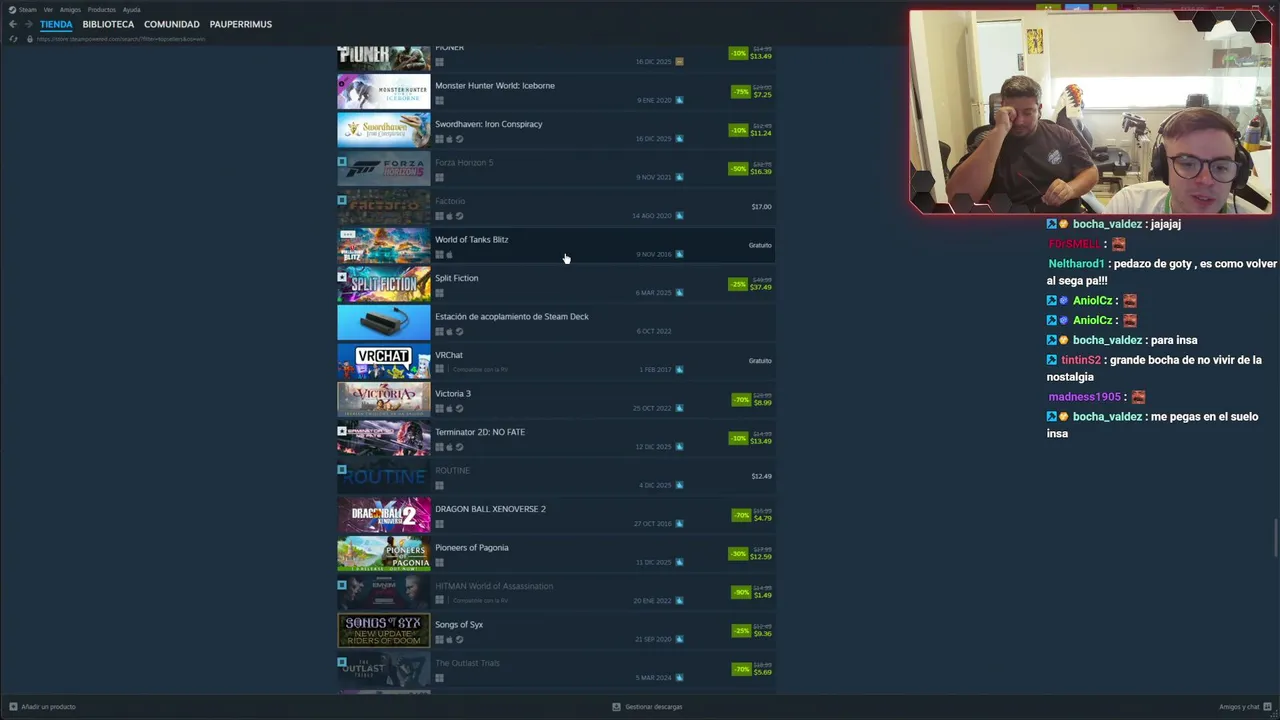1280x720 pixels.
Task: Open the Ver menu
Action: click(48, 9)
